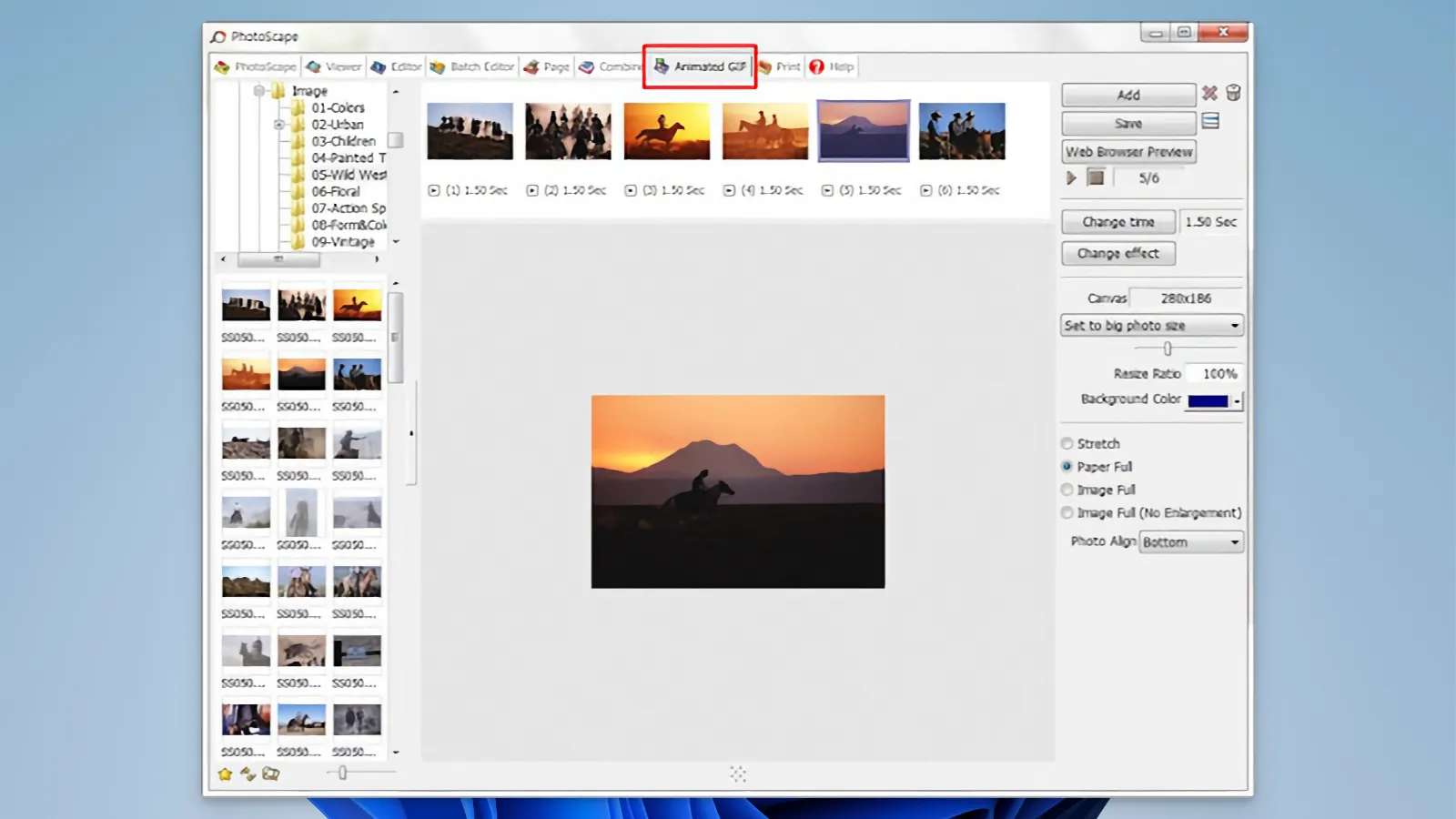Click the play icon to preview the animation
Viewport: 1456px width, 819px height.
point(1071,177)
